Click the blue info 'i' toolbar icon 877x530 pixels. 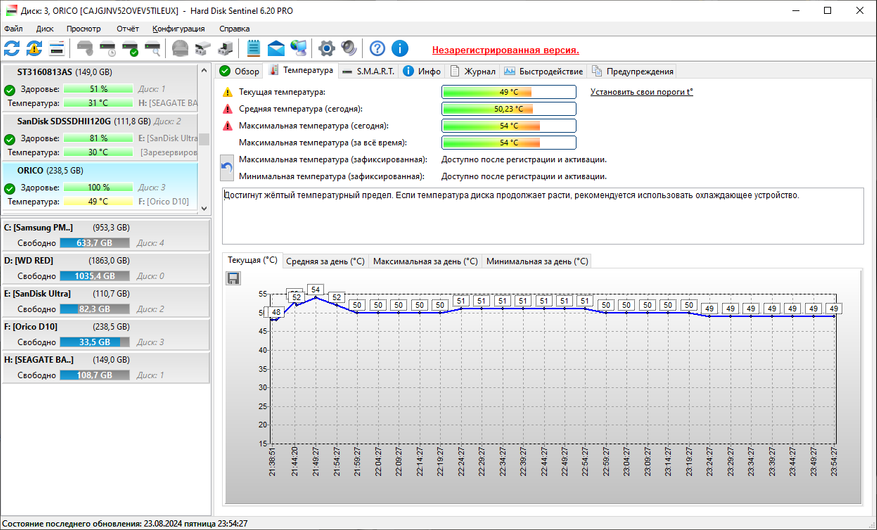click(400, 48)
